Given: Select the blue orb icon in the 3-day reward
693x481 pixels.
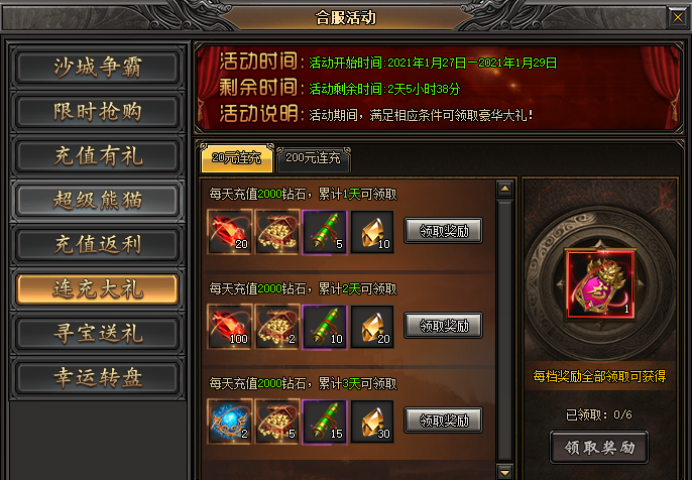Looking at the screenshot, I should coord(229,421).
